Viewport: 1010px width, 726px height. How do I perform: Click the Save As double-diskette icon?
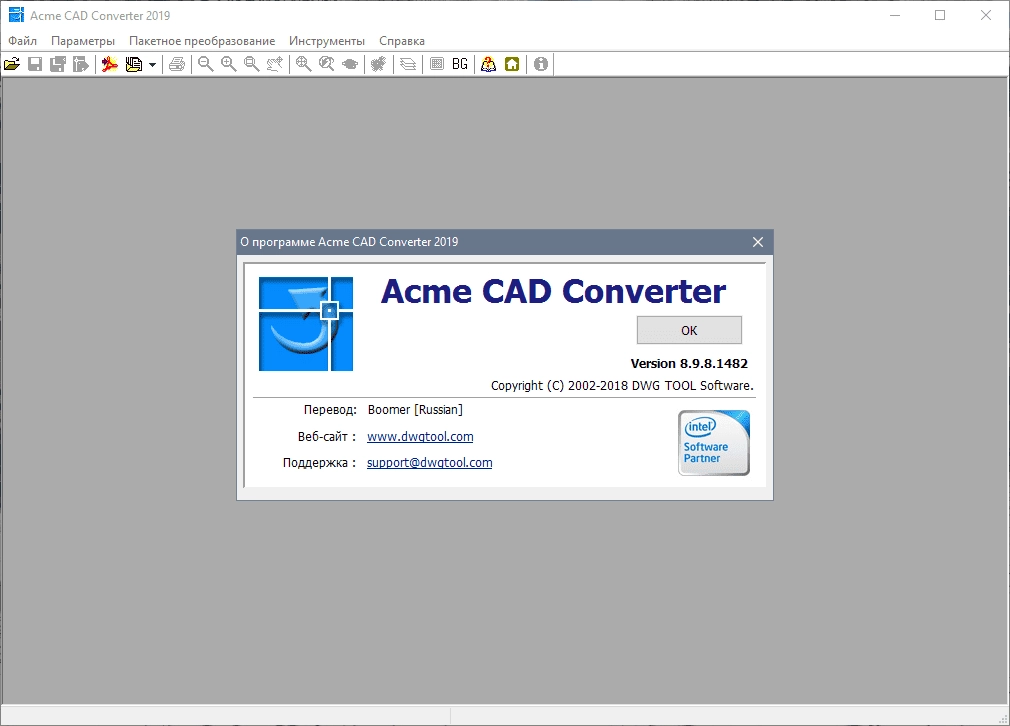pos(58,64)
